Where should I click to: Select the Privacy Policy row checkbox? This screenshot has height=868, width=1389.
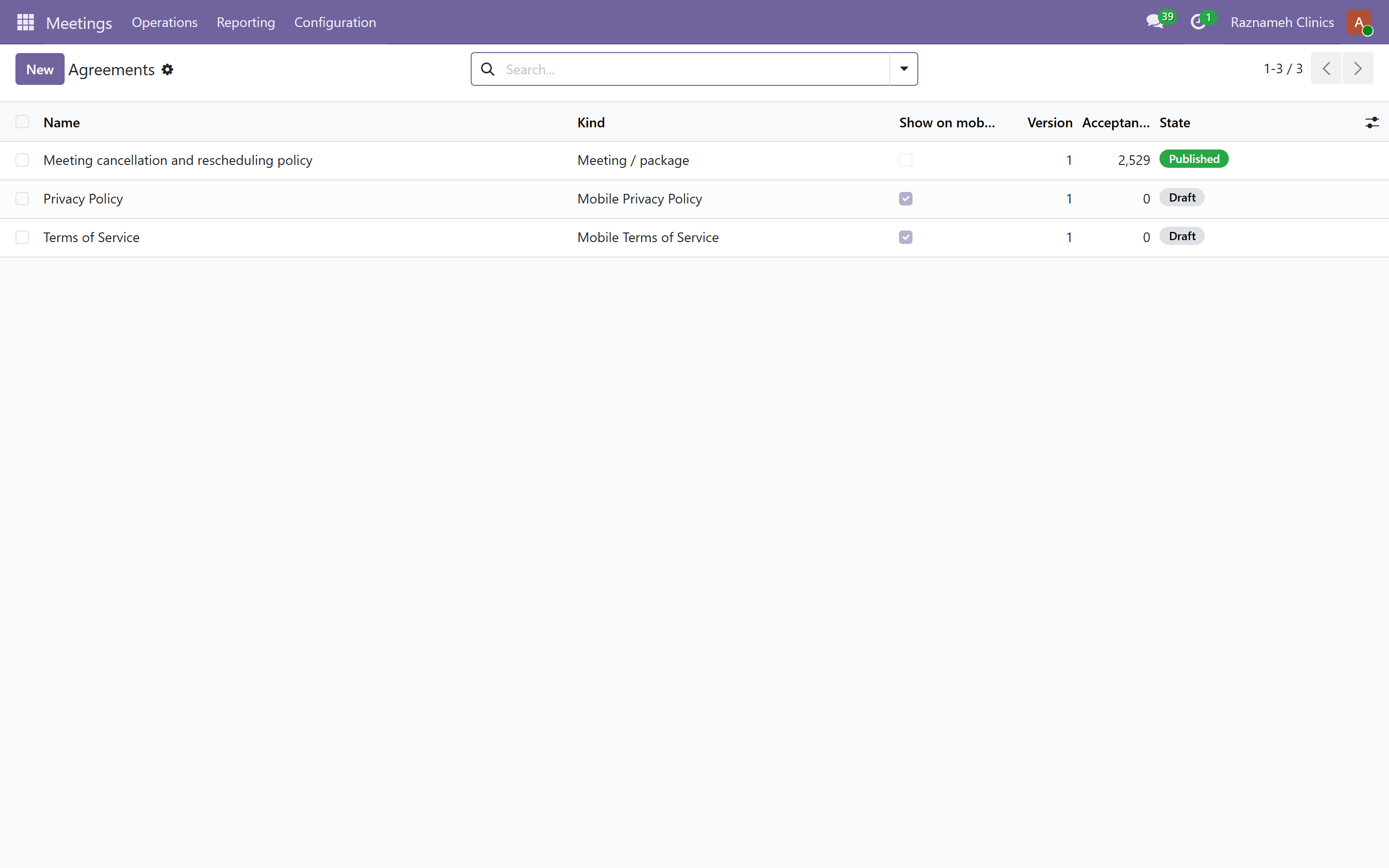click(x=22, y=199)
